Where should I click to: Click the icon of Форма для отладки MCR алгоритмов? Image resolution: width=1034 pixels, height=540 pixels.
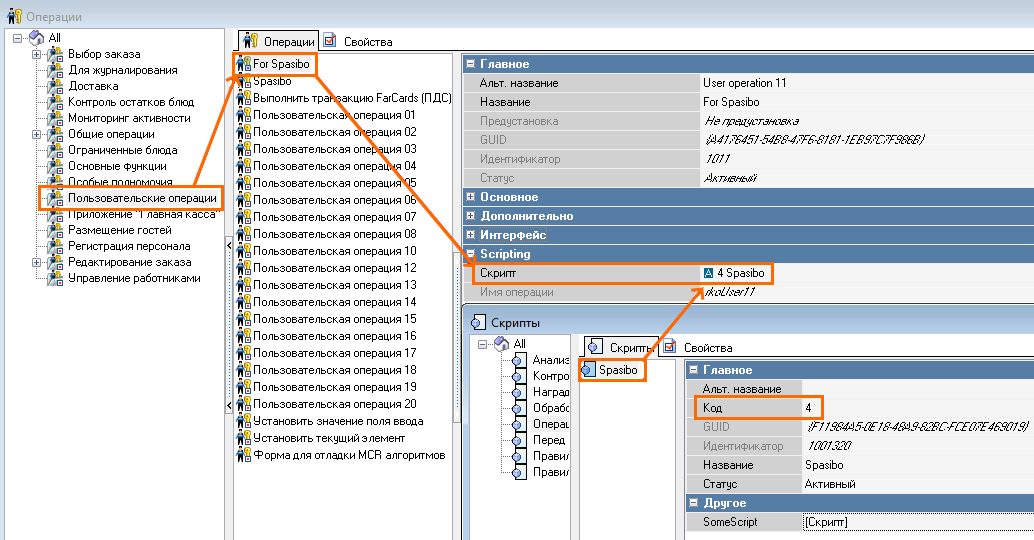coord(243,455)
